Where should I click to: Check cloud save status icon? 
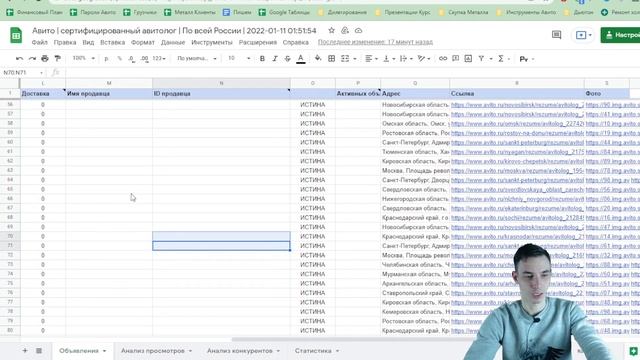[x=358, y=31]
